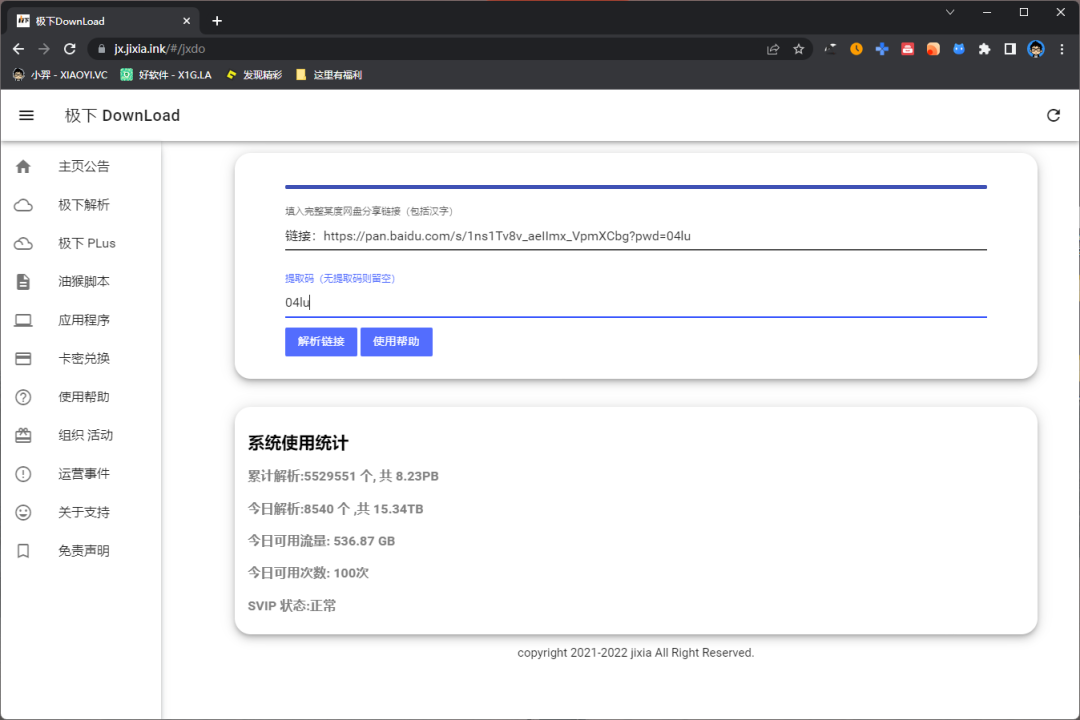This screenshot has width=1080, height=720.
Task: Reload the page with browser refresh
Action: coord(70,49)
